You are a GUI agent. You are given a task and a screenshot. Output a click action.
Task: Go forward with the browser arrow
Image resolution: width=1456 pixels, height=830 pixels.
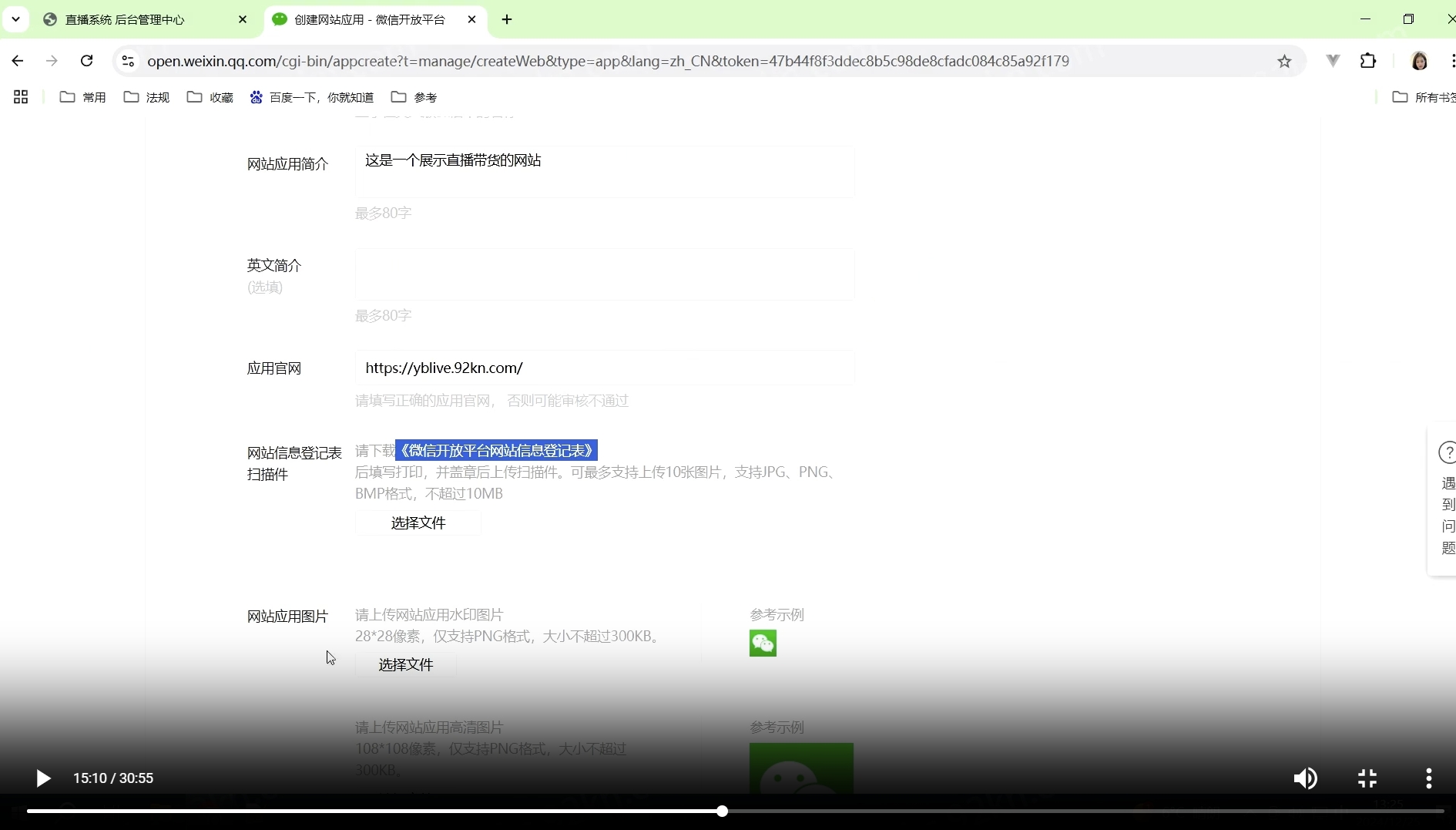pyautogui.click(x=52, y=61)
